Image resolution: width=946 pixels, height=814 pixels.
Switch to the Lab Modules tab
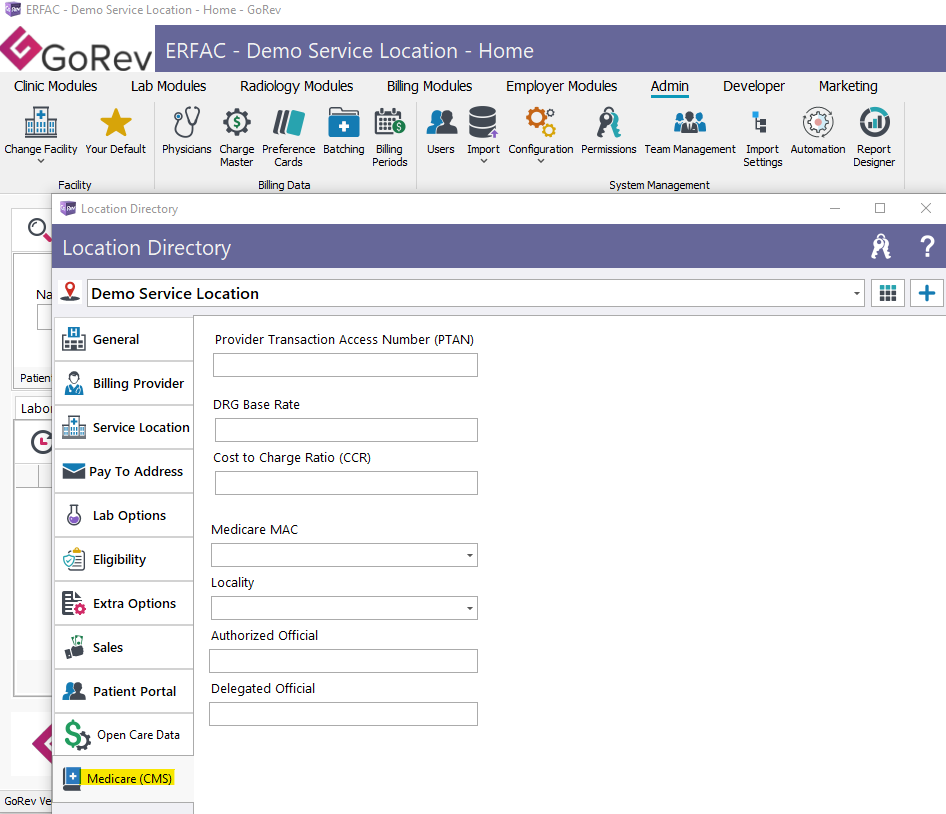pos(168,86)
